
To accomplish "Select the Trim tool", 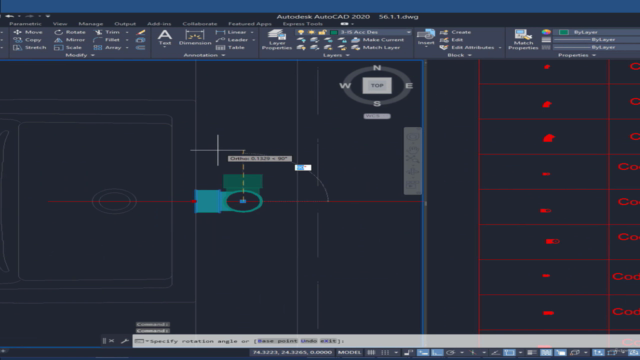I will click(107, 32).
